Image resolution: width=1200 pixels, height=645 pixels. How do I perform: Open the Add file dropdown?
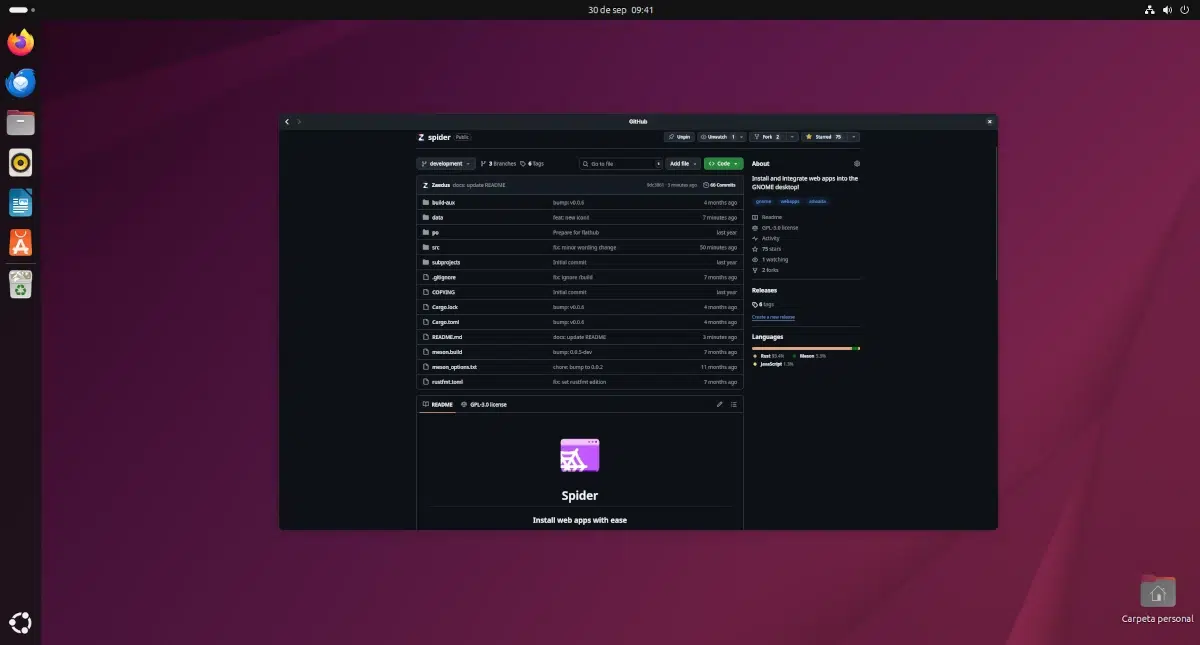coord(682,163)
